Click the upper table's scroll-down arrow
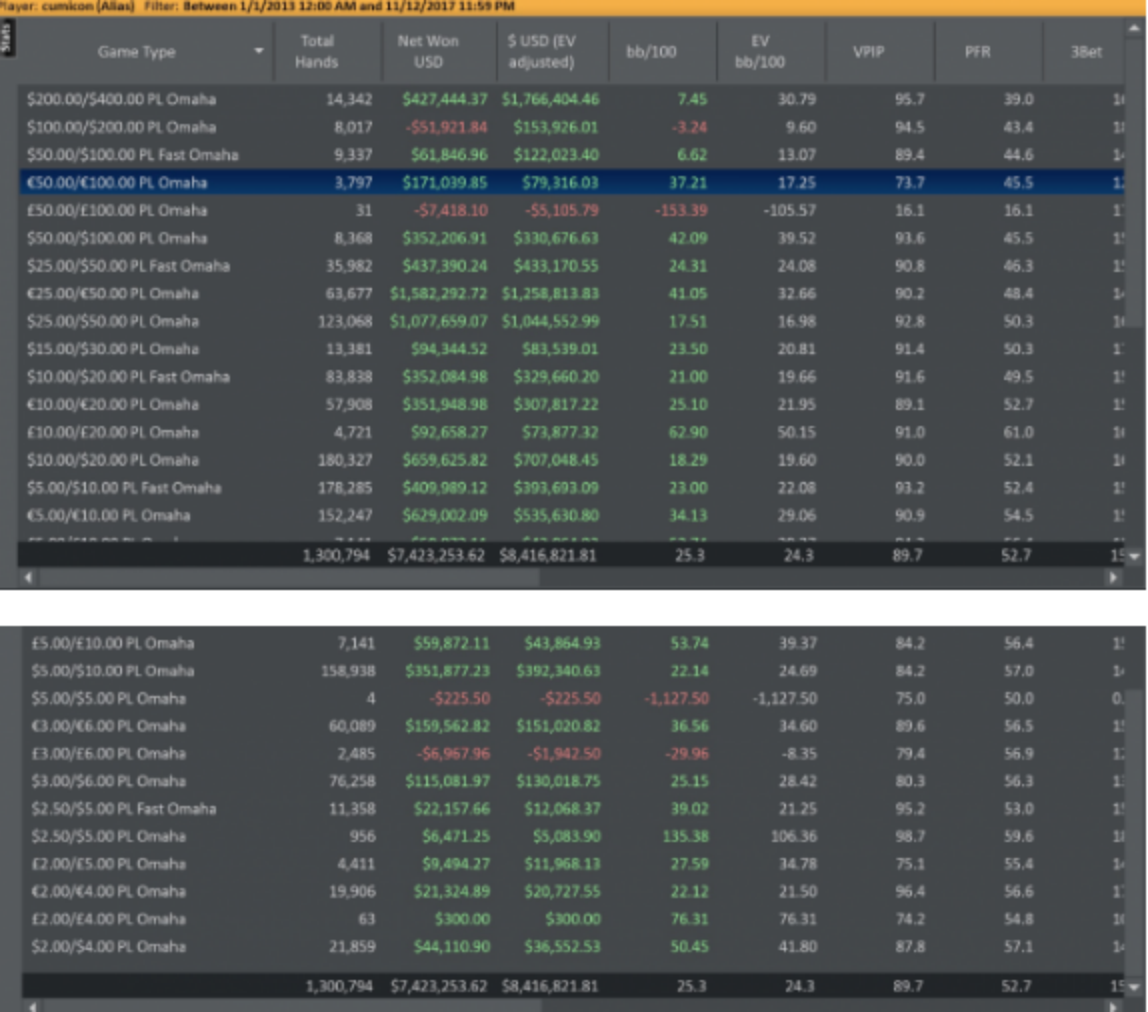The height and width of the screenshot is (1012, 1148). tap(1135, 556)
